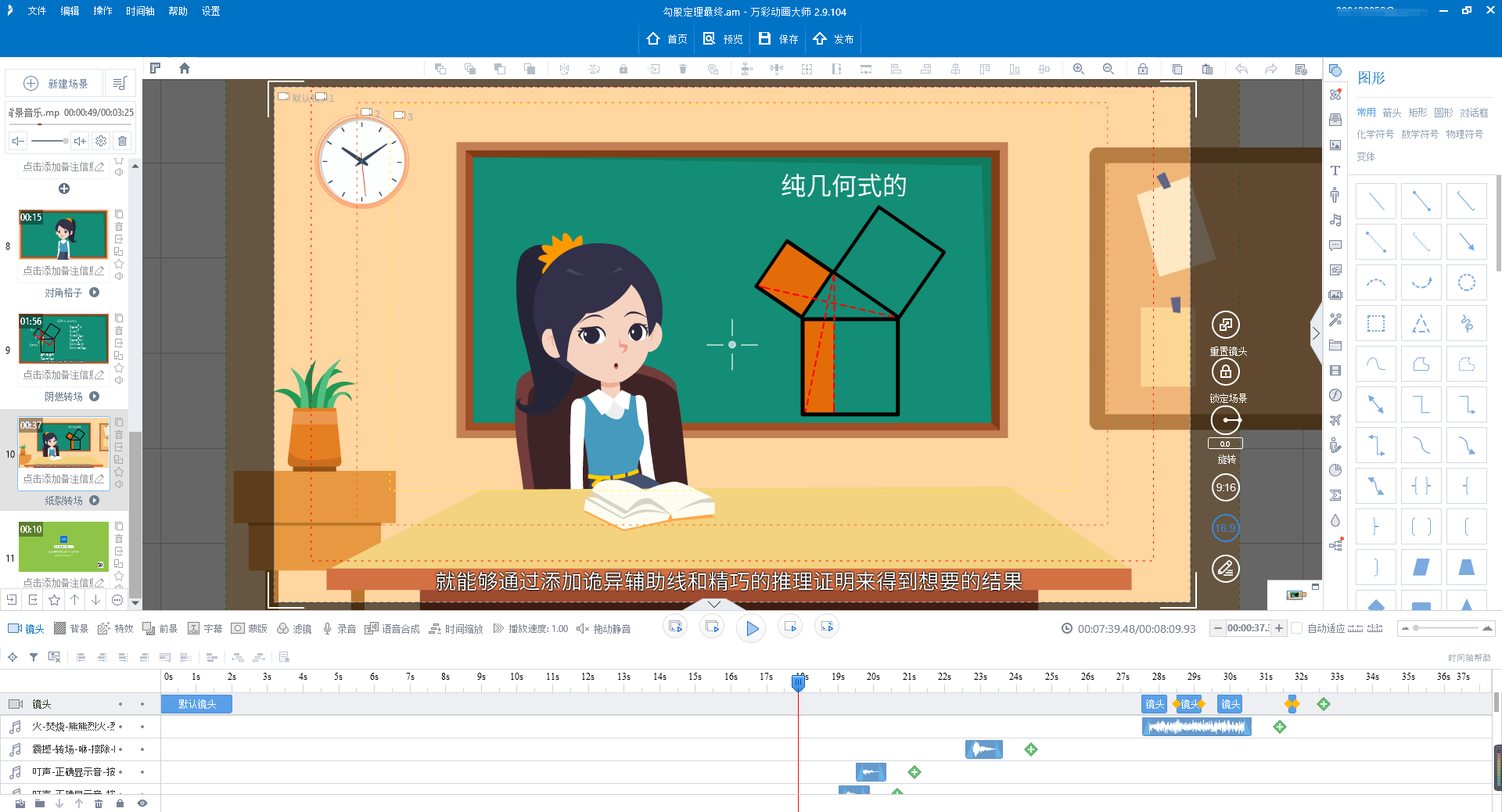
Task: Play the timeline with the play button
Action: [752, 628]
